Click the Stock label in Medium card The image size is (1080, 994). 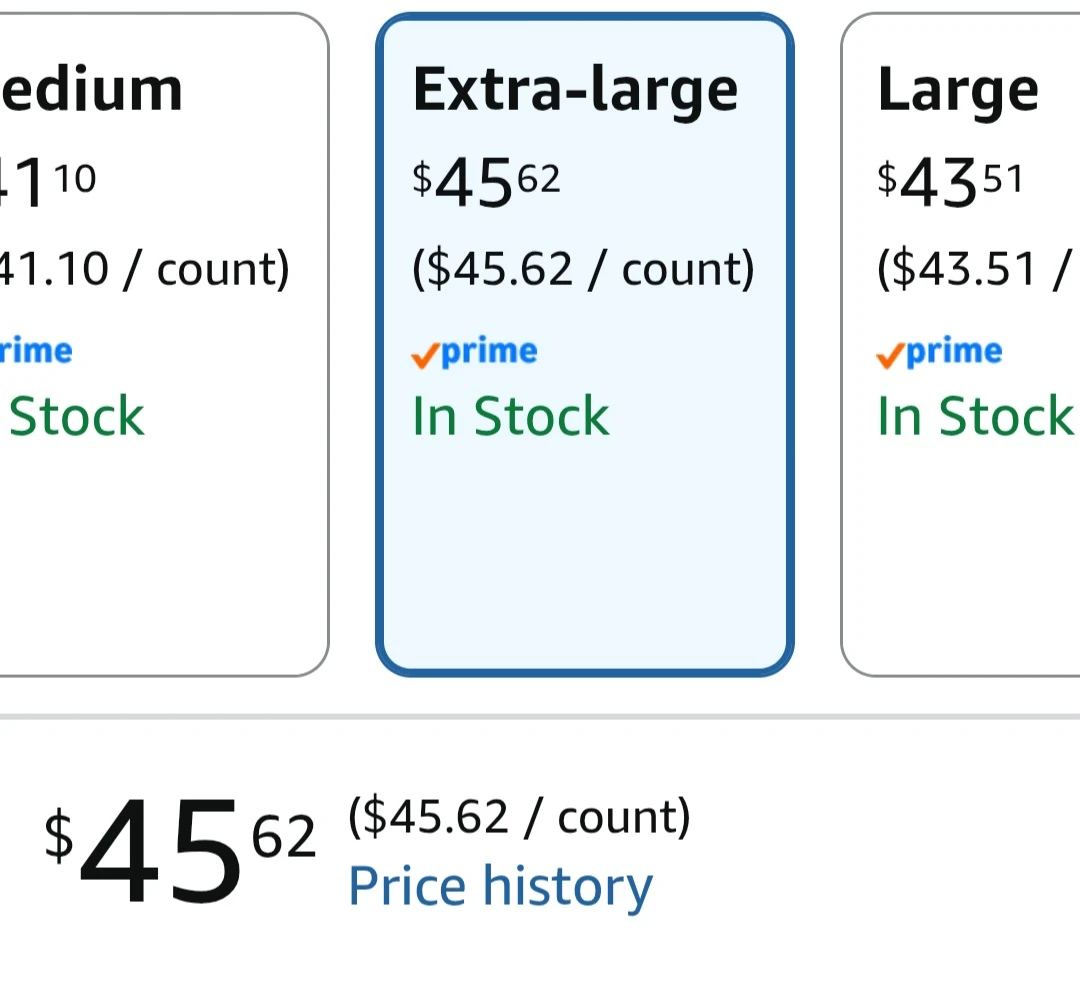(x=76, y=416)
